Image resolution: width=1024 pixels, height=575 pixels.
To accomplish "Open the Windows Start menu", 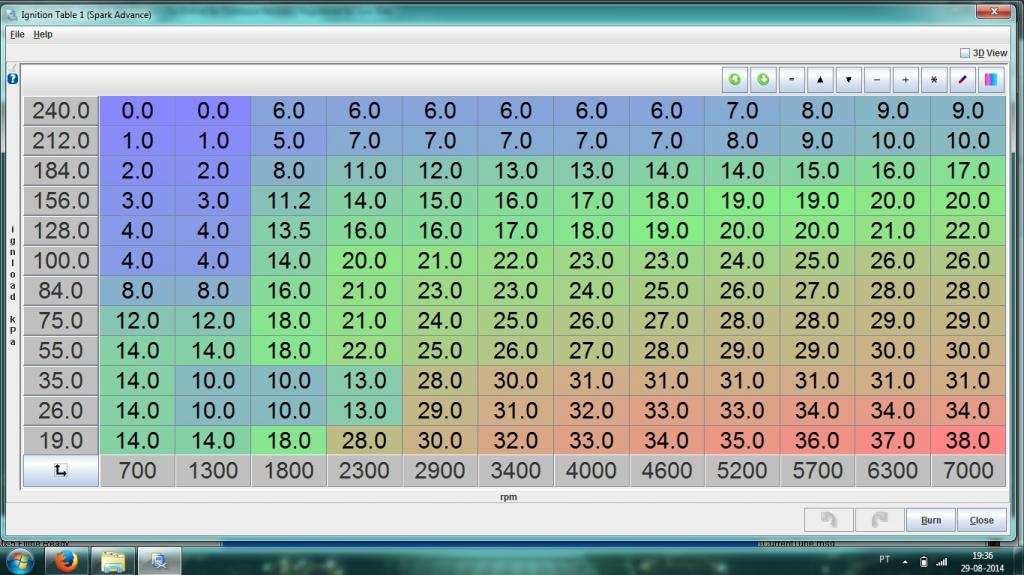I will (x=20, y=561).
